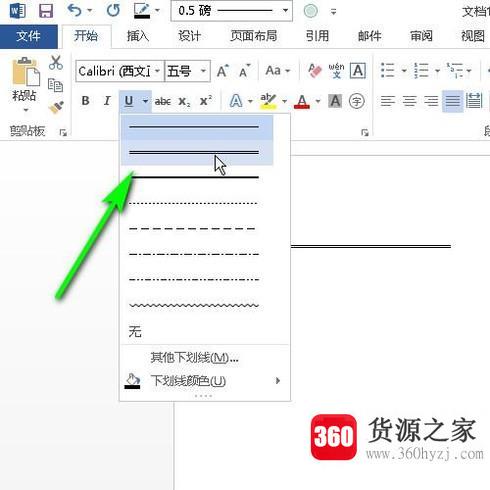Open 其他下划线(M)... dialog
The width and height of the screenshot is (490, 490).
205,358
